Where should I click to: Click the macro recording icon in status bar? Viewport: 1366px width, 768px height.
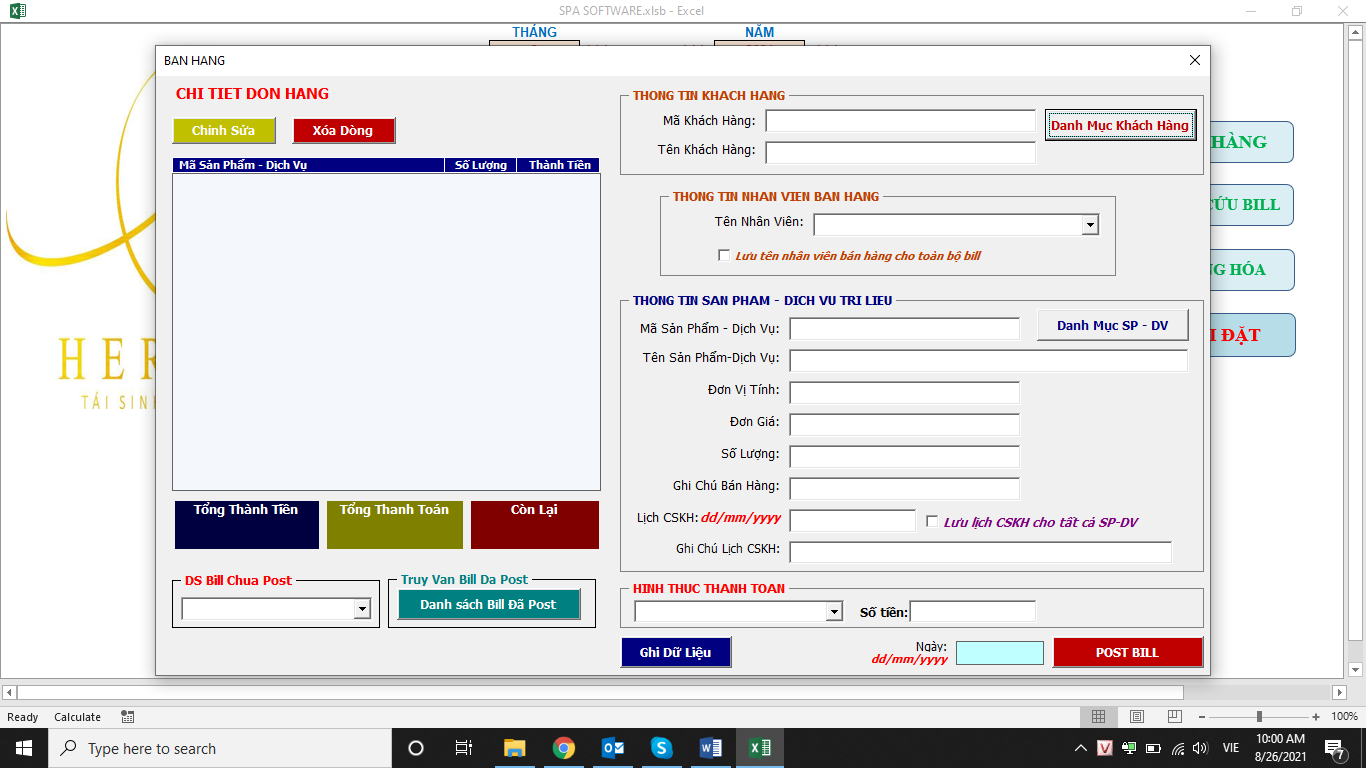[x=128, y=716]
